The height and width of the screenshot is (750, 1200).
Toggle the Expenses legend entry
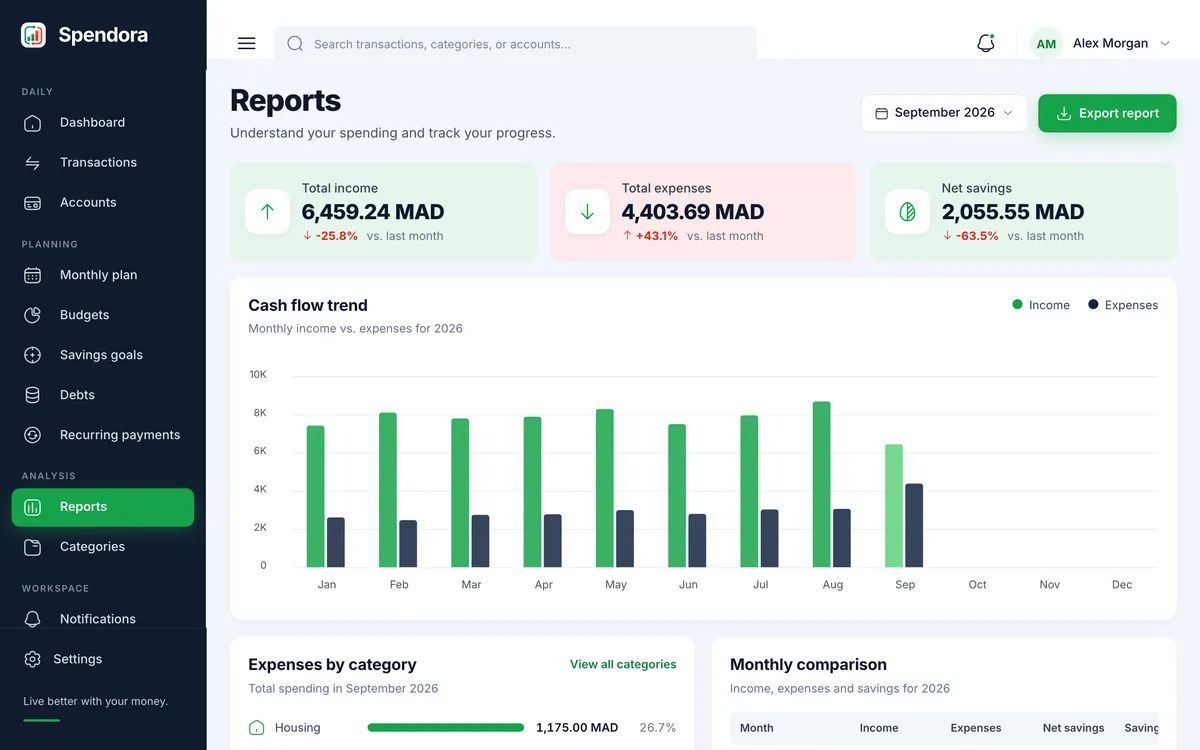point(1123,305)
